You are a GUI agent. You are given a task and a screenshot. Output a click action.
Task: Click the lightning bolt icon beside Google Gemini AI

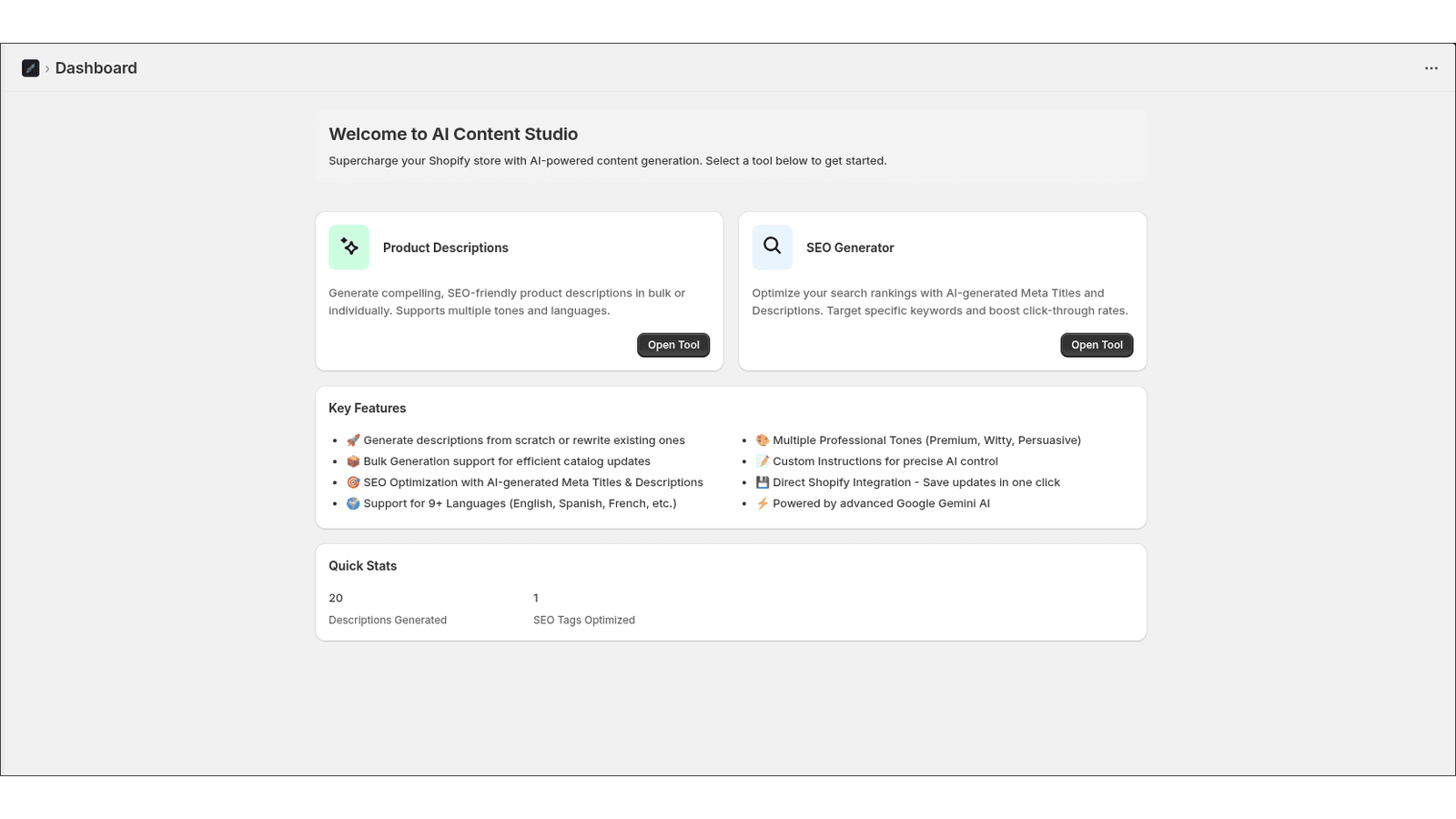click(762, 503)
